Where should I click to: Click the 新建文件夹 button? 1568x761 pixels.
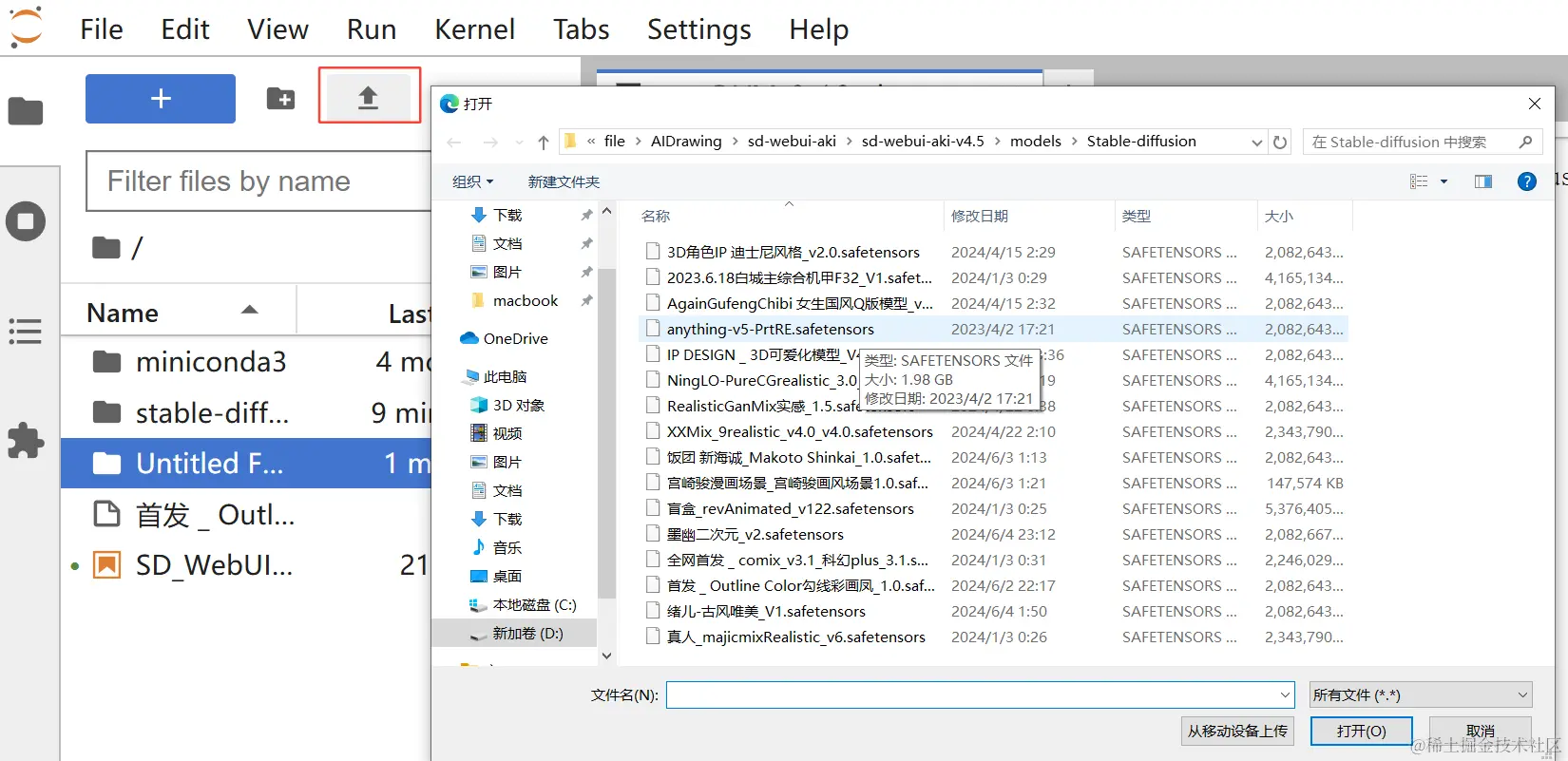[564, 181]
